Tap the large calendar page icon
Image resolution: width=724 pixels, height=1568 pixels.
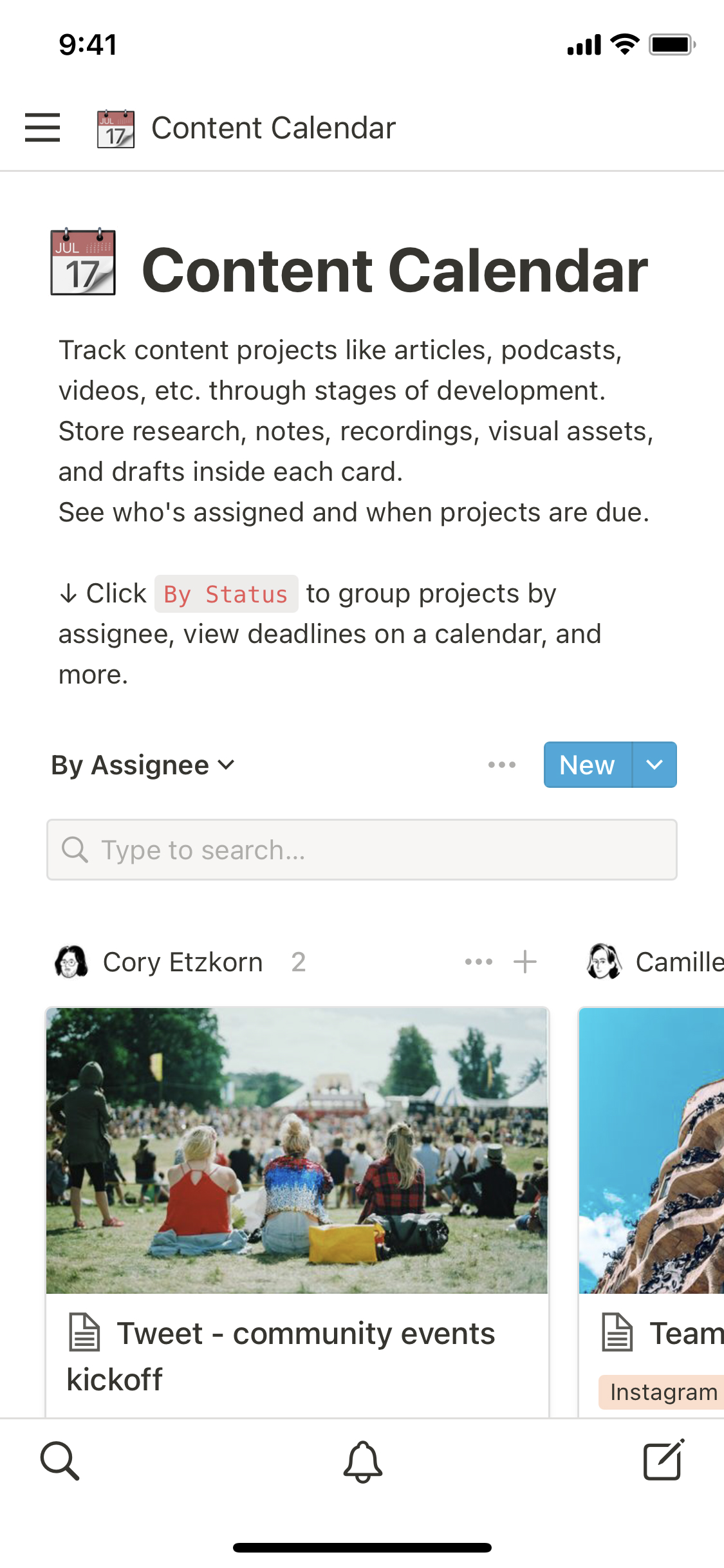(x=84, y=263)
